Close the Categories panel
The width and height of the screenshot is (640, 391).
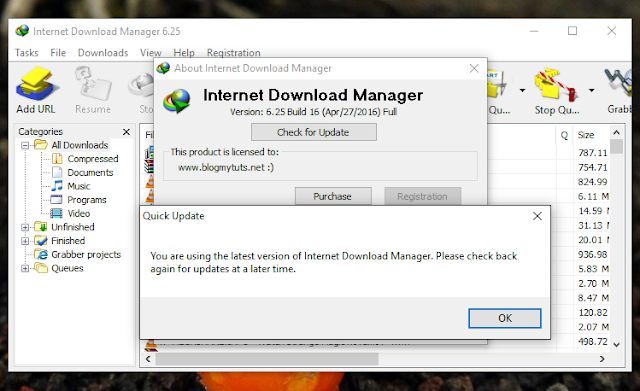(x=126, y=132)
